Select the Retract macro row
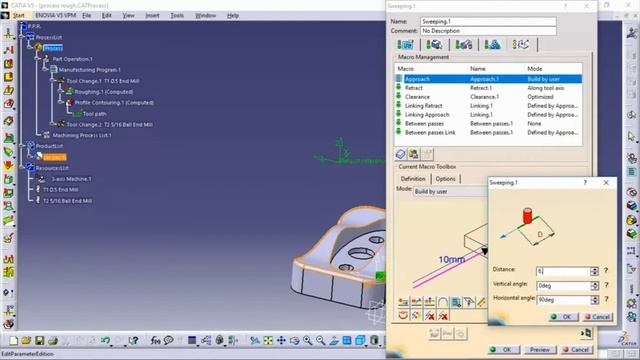Viewport: 640px width, 360px height. [x=488, y=88]
